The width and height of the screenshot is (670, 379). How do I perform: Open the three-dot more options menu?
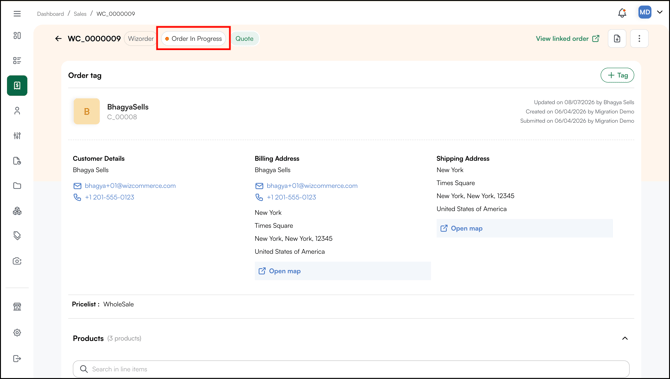[x=639, y=38]
